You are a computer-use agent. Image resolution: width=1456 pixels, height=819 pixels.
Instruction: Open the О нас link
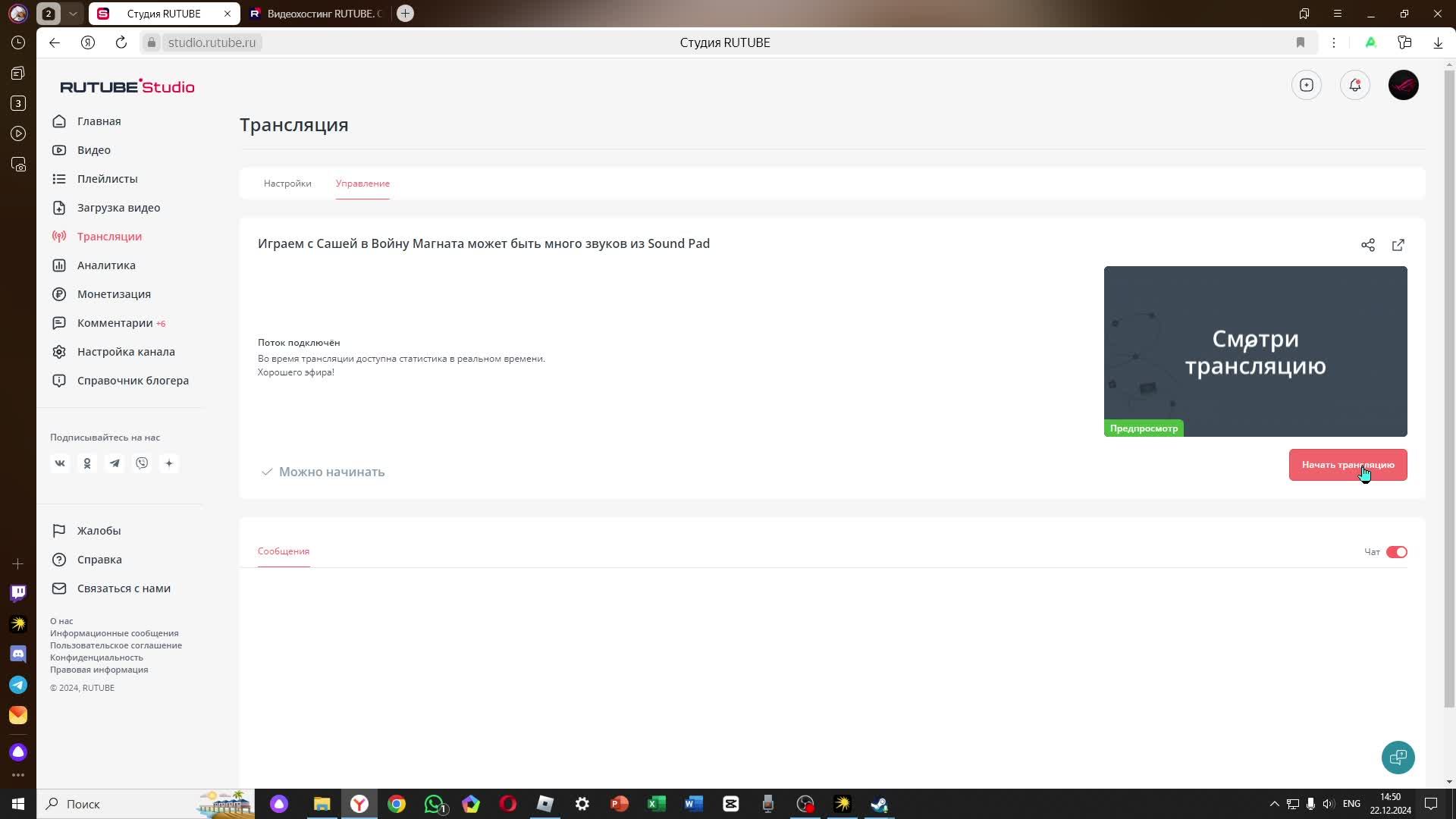pos(61,621)
